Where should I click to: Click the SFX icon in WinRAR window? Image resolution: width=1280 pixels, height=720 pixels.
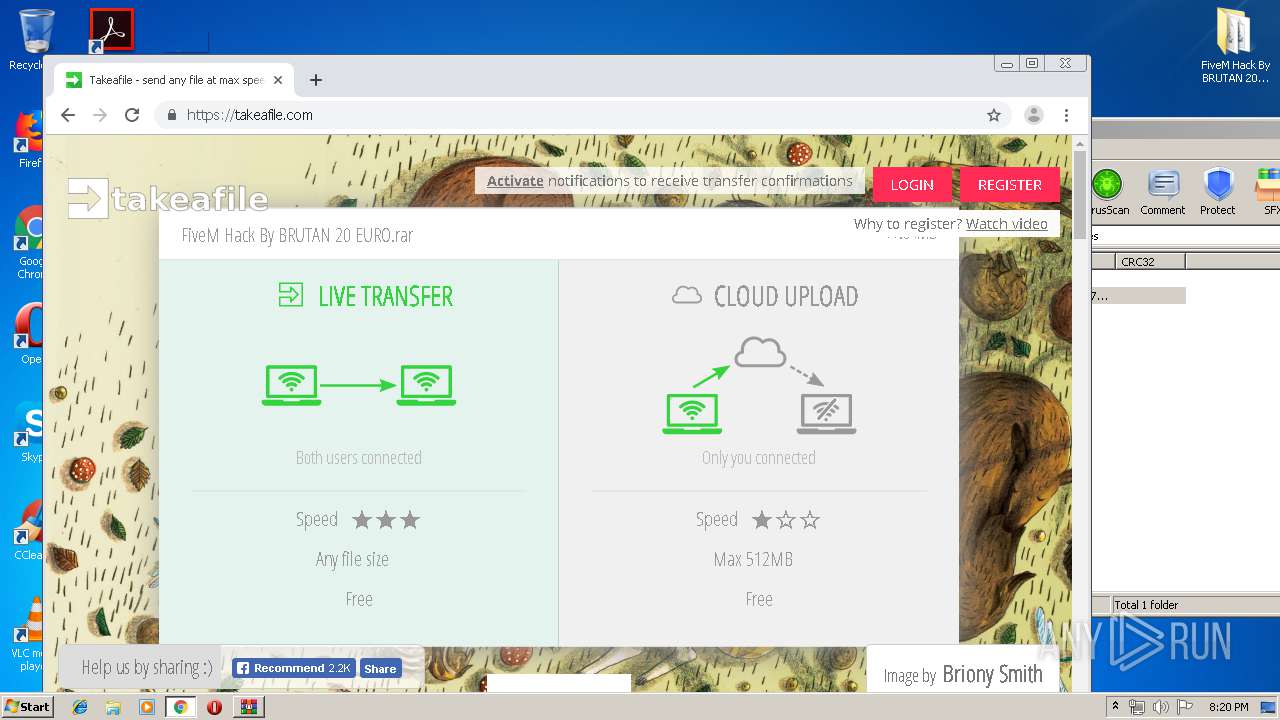coord(1270,192)
